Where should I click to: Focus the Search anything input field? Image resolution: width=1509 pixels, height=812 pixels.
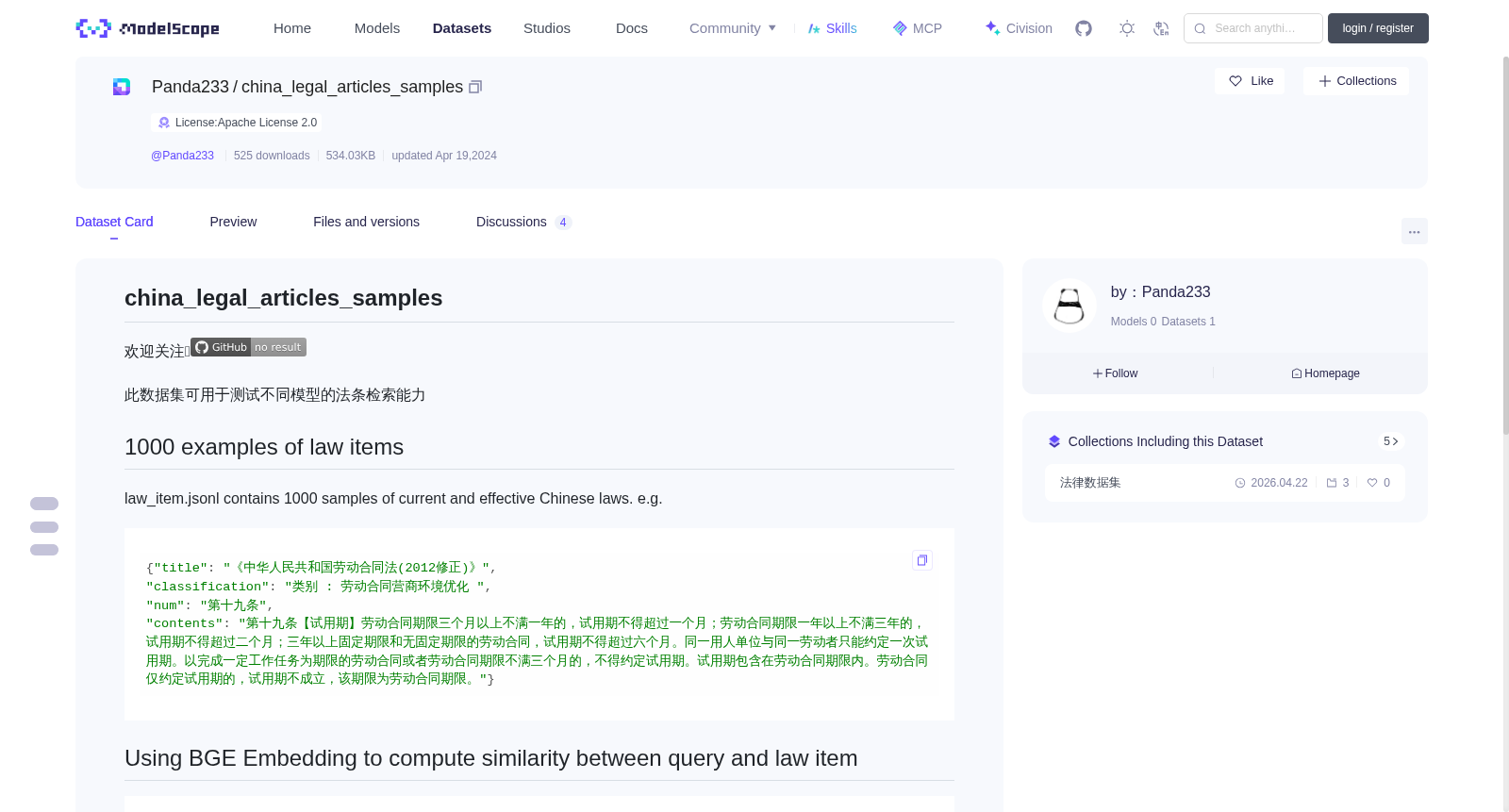(x=1253, y=28)
